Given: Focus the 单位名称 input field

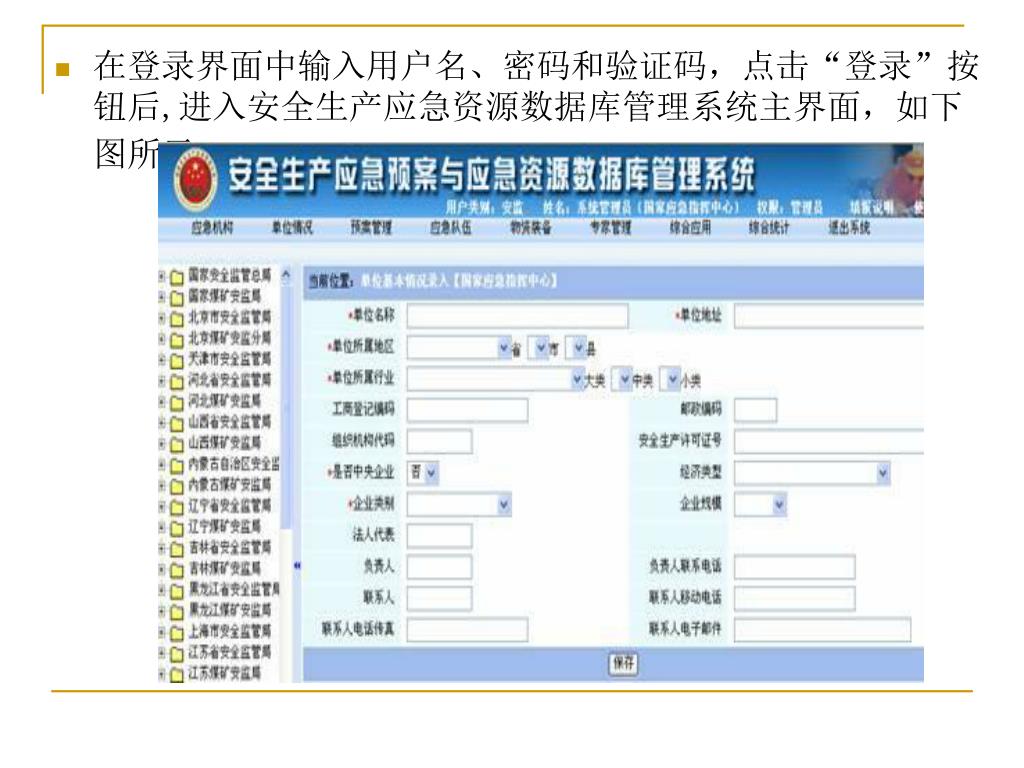Looking at the screenshot, I should click(517, 316).
